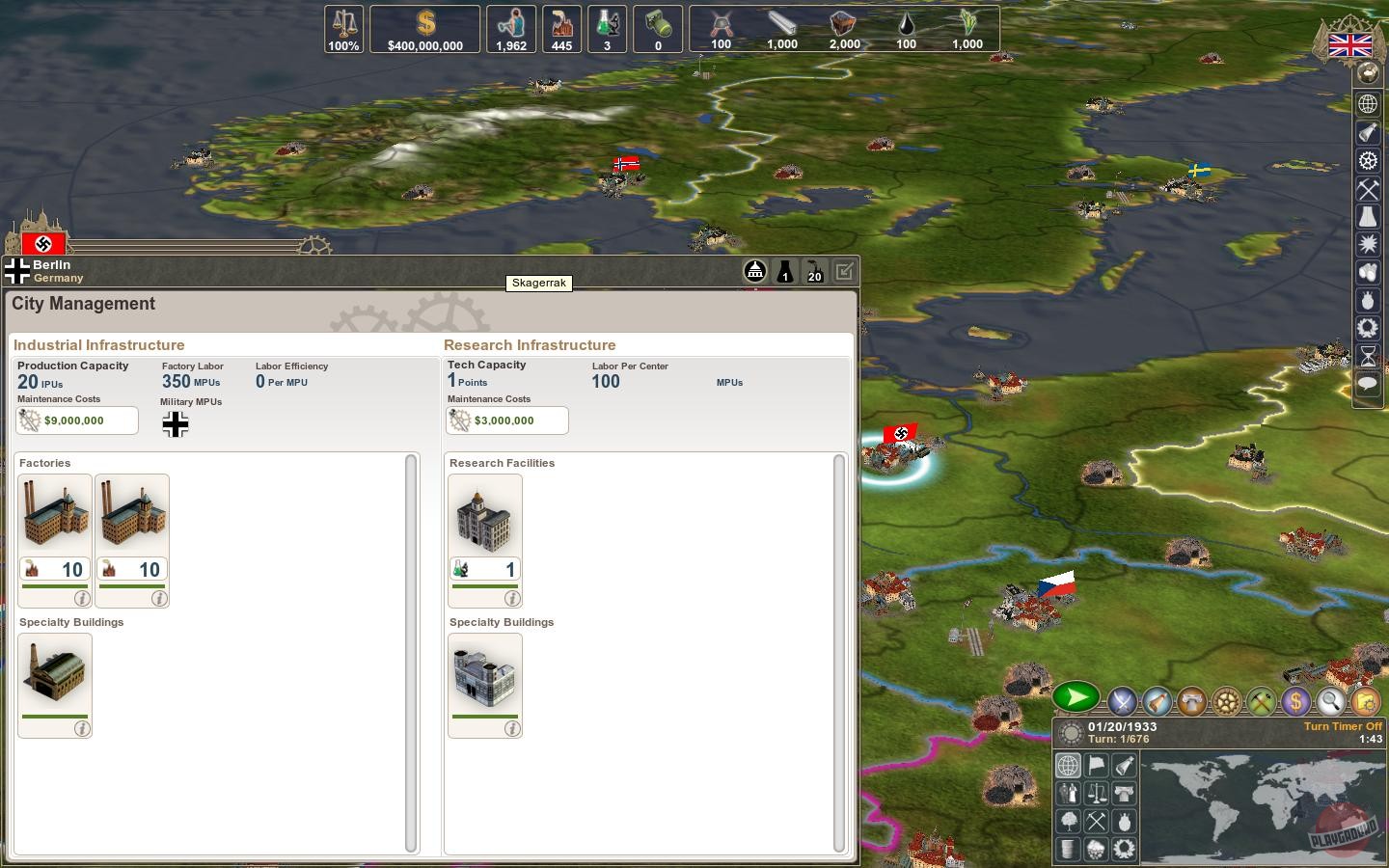Switch to the factory tab showing 20
1389x868 pixels.
pos(814,272)
